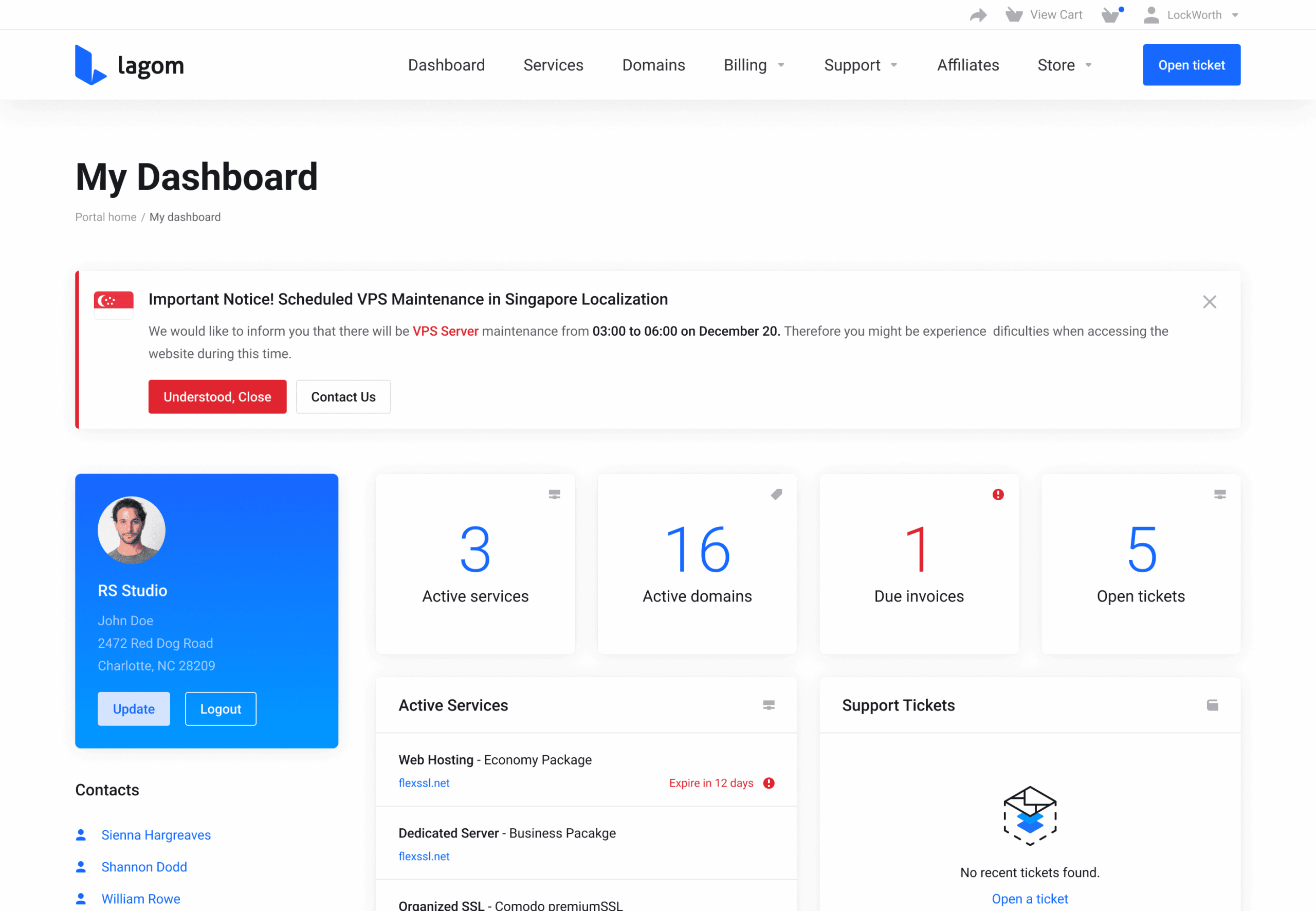This screenshot has height=911, width=1316.
Task: Click the Open a ticket link
Action: point(1030,899)
